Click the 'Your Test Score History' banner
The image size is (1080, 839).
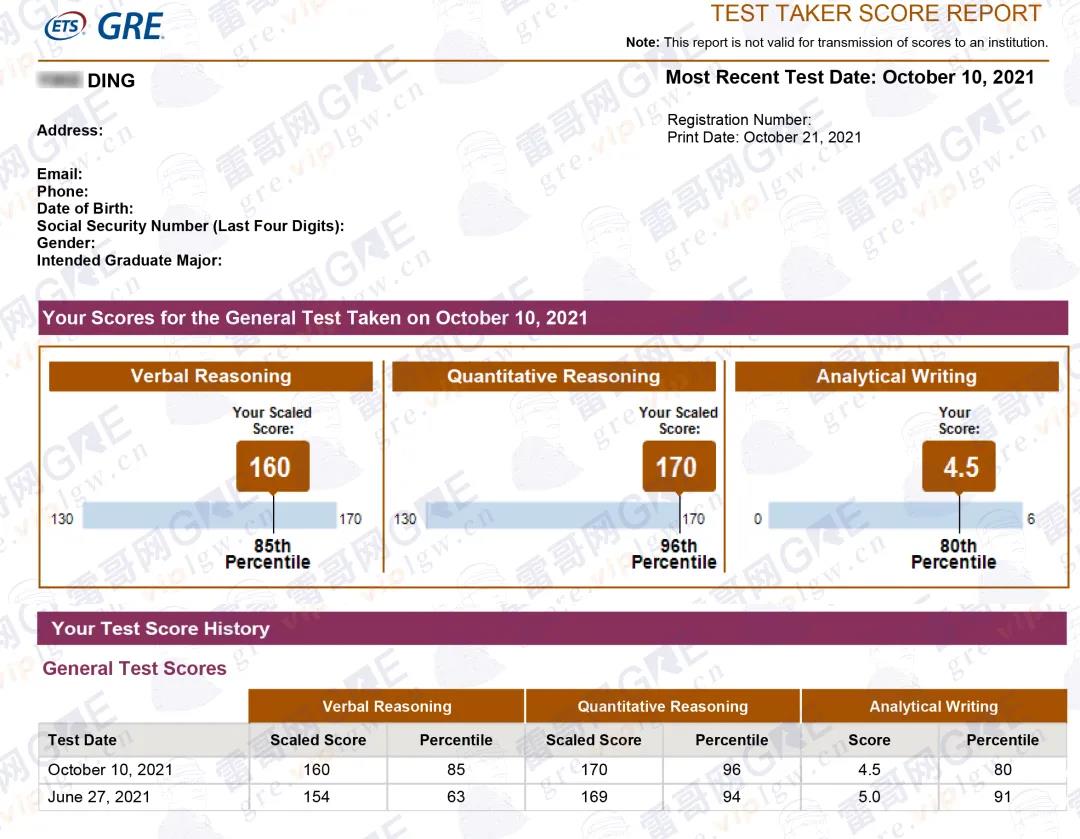pyautogui.click(x=552, y=628)
